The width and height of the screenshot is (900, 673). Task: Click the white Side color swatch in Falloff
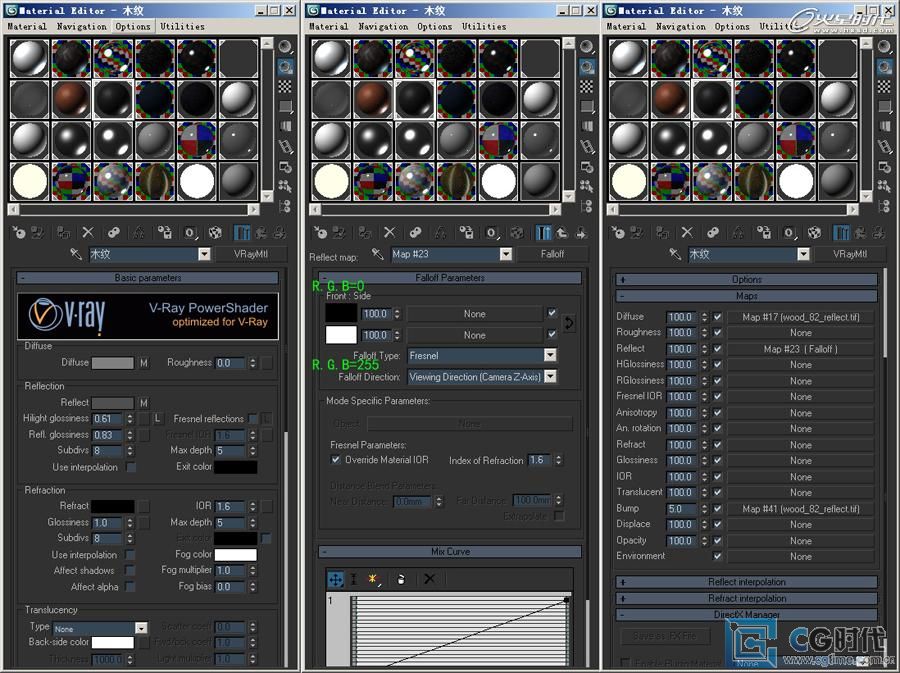(x=341, y=334)
